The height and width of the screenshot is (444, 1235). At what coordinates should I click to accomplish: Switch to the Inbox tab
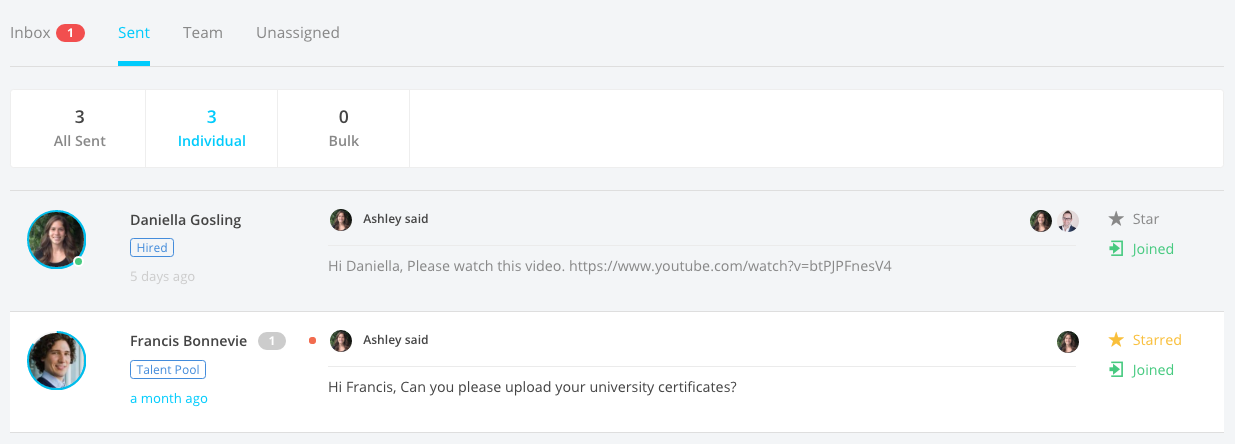[31, 33]
